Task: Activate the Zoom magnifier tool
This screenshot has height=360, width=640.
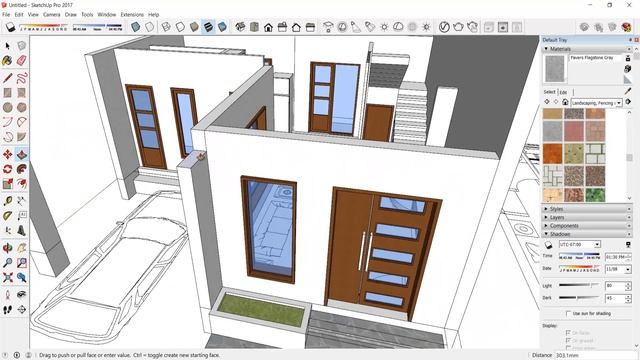Action: [x=7, y=262]
